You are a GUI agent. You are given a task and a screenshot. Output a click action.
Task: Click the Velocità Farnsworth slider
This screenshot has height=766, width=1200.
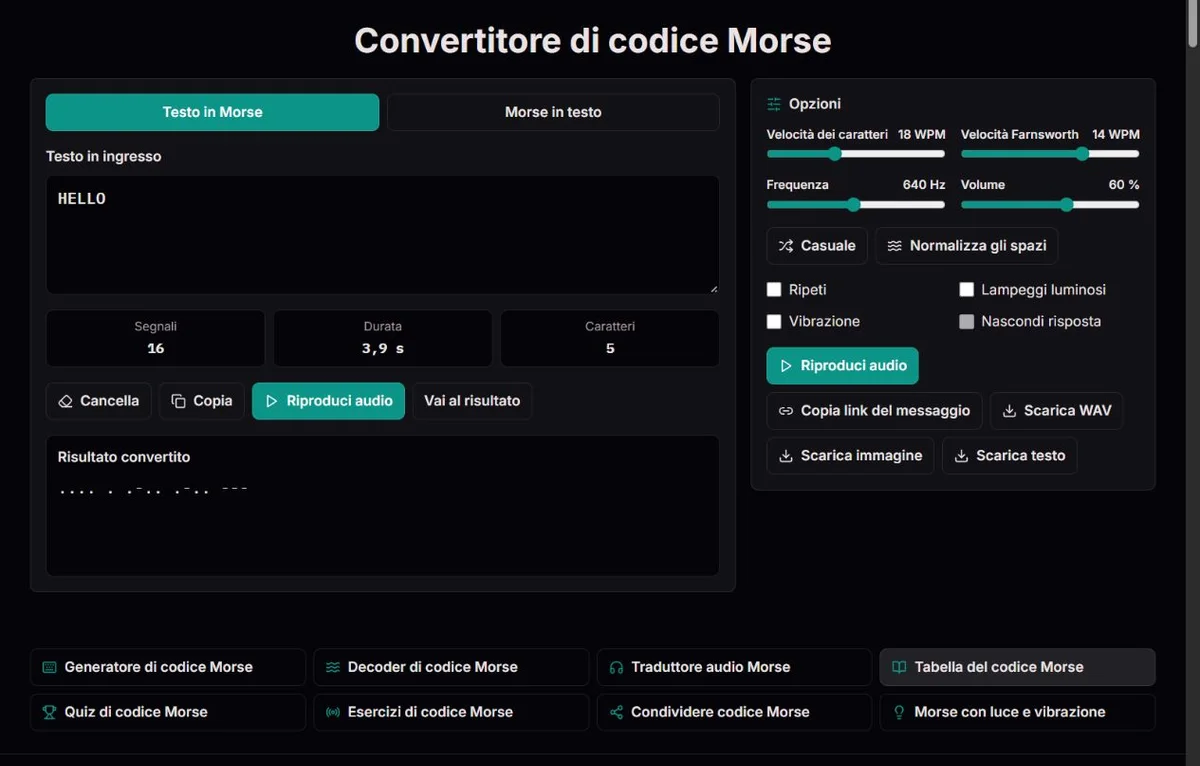[1050, 154]
